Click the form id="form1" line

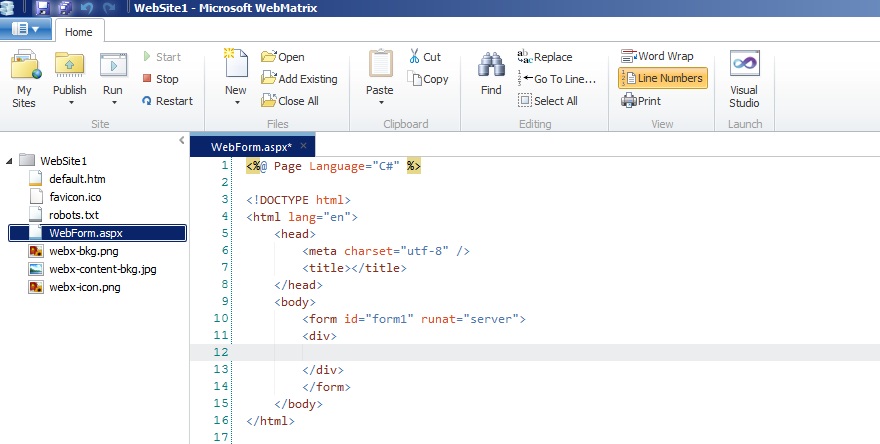414,319
